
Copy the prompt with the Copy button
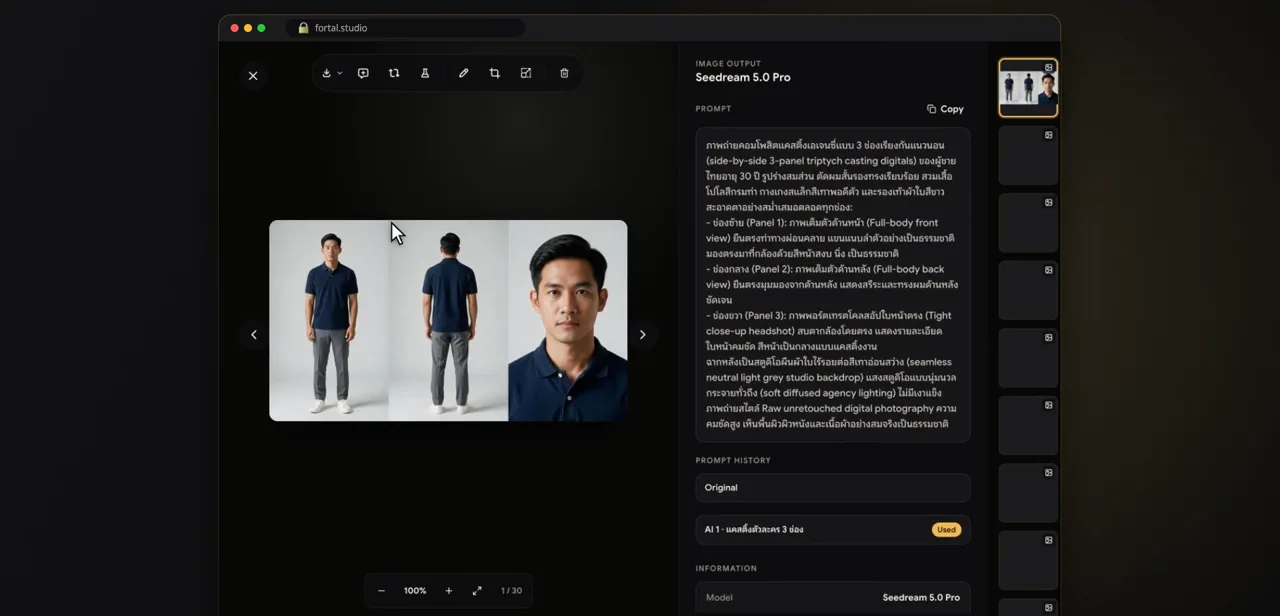(x=945, y=109)
